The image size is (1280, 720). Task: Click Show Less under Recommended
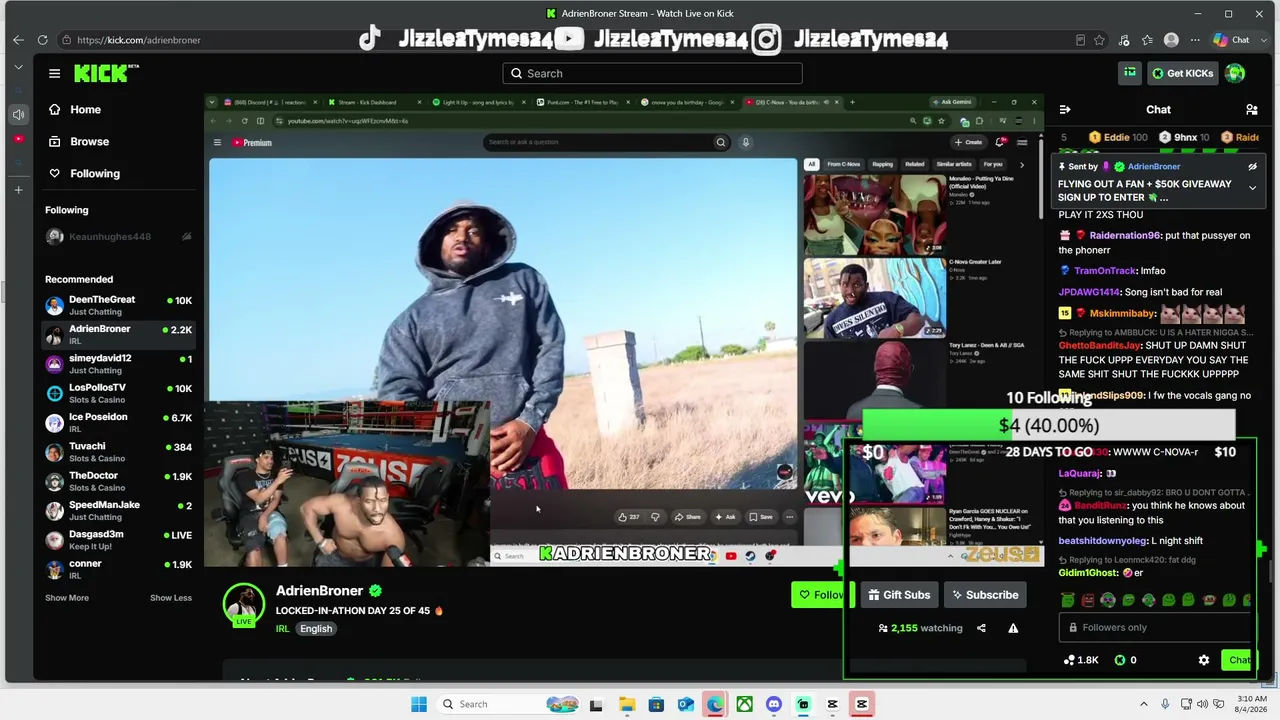point(171,598)
